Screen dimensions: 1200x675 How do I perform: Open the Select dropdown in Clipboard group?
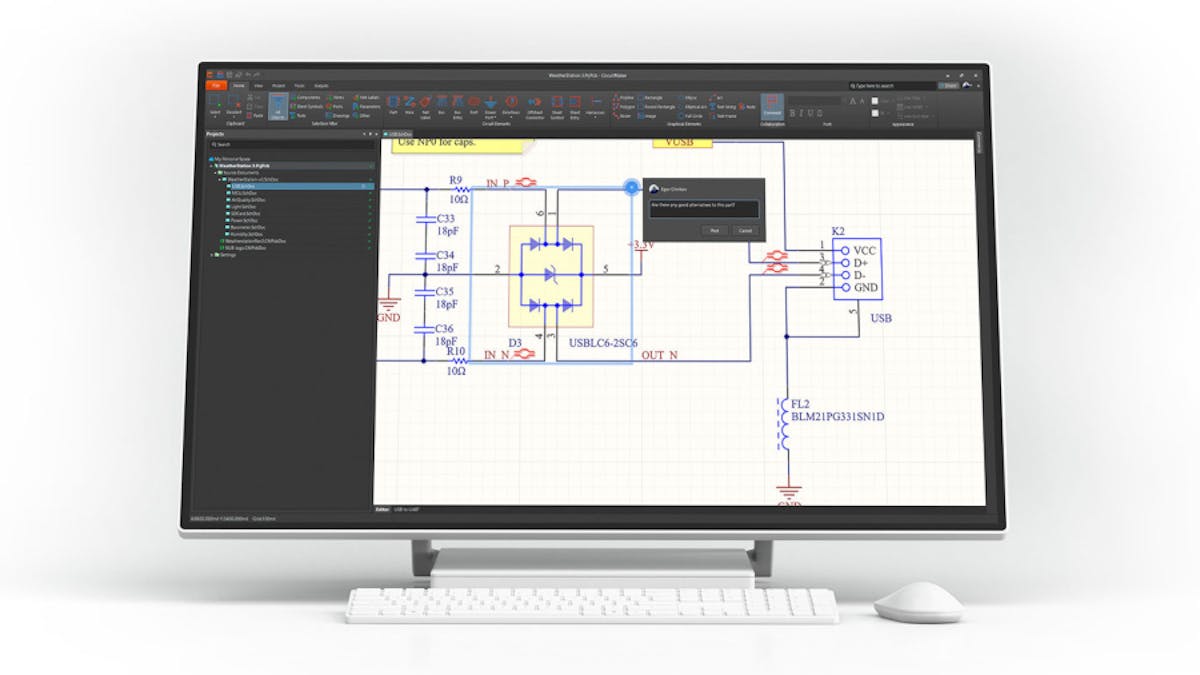[x=215, y=106]
